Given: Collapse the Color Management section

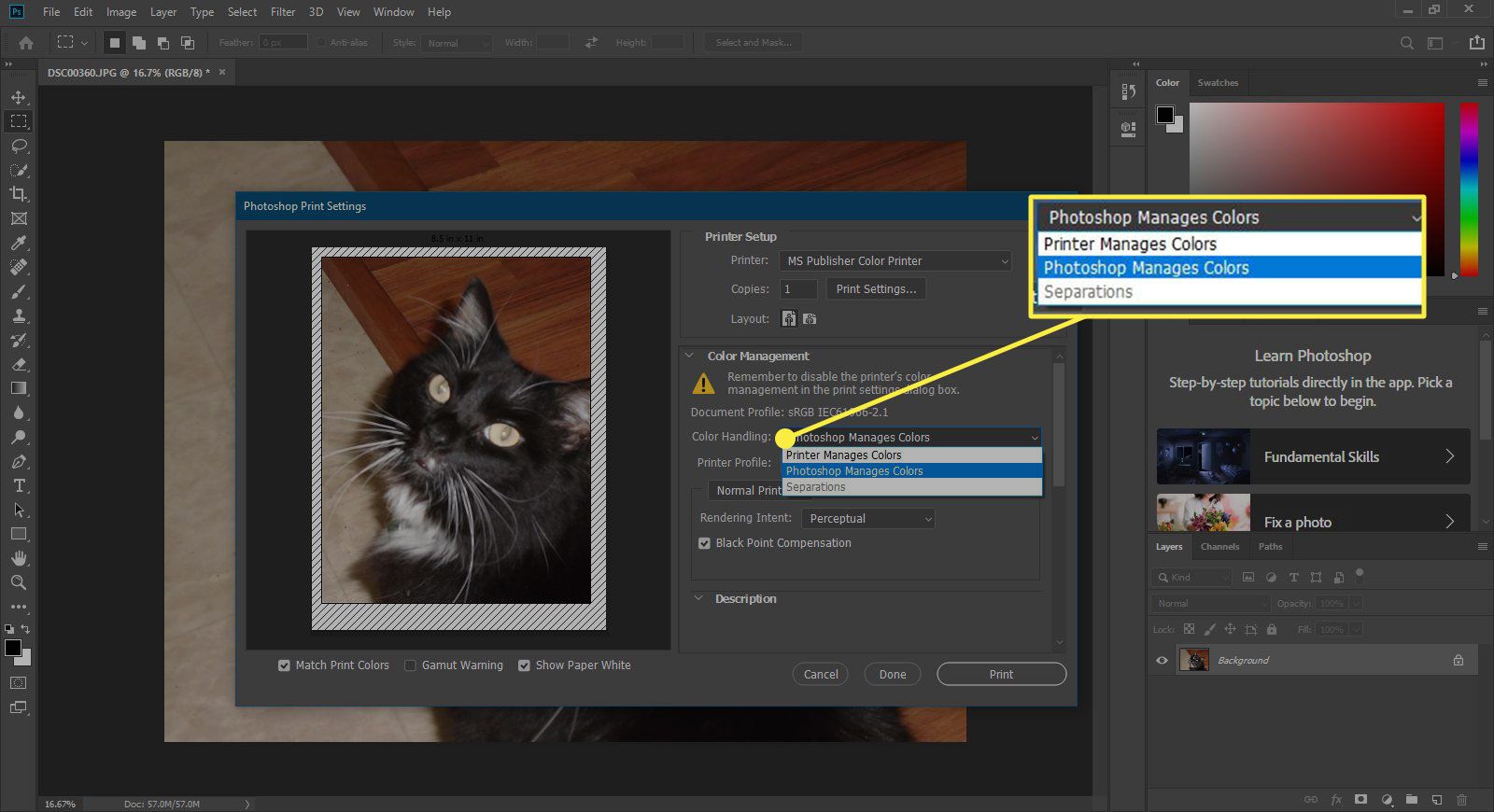Looking at the screenshot, I should pyautogui.click(x=689, y=356).
